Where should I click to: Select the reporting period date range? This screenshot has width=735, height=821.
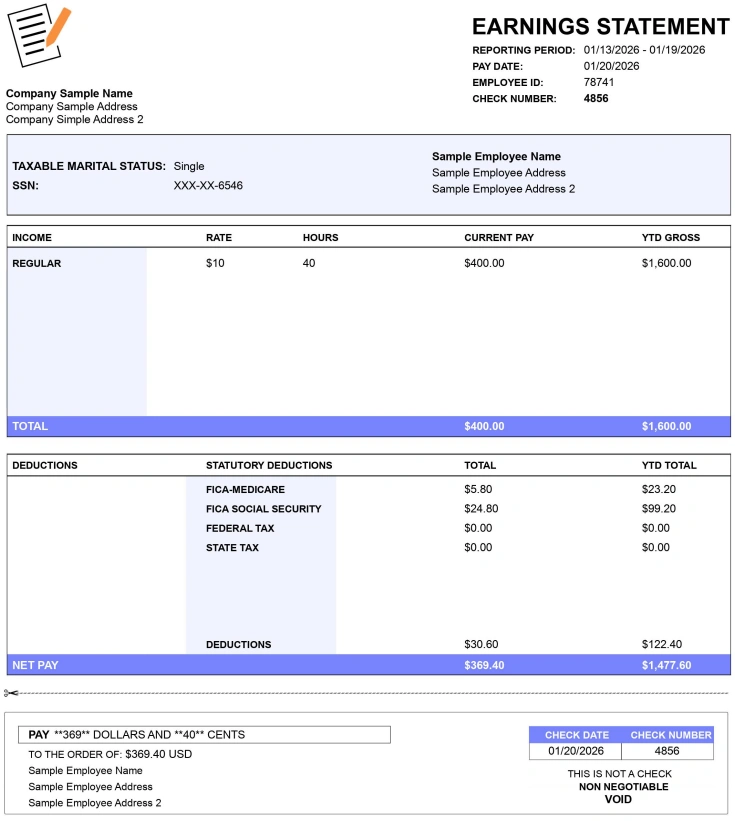pyautogui.click(x=644, y=50)
